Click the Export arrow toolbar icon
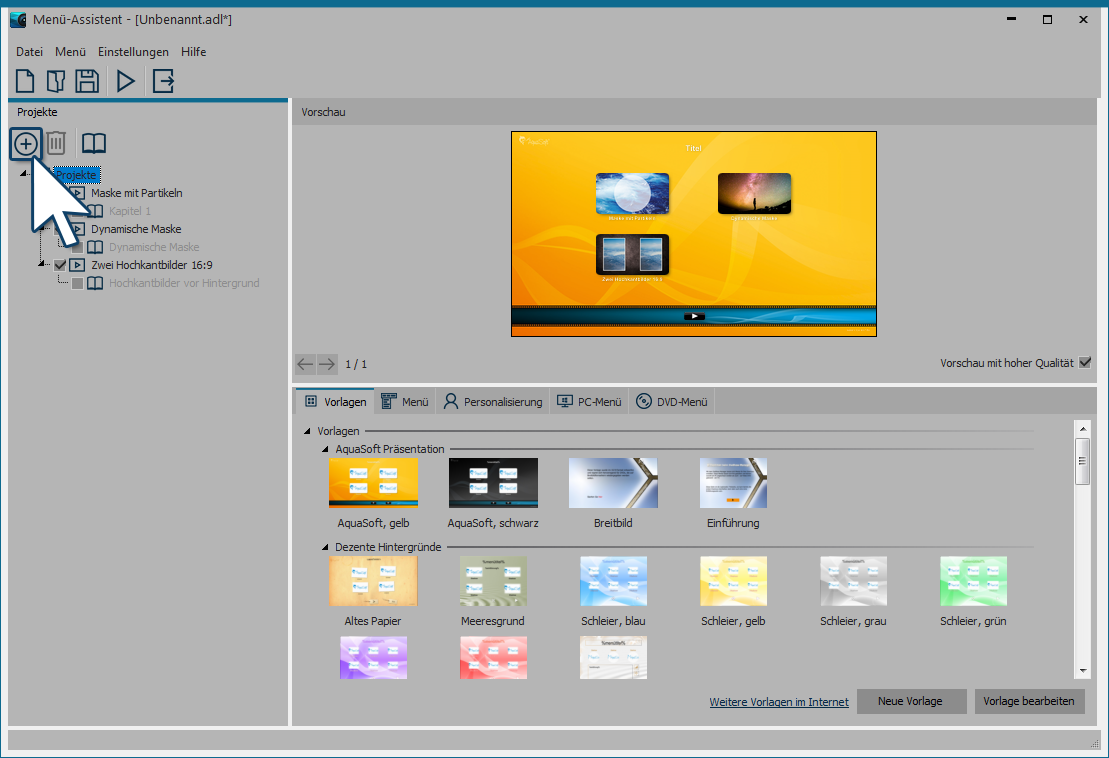The image size is (1109, 758). point(163,81)
